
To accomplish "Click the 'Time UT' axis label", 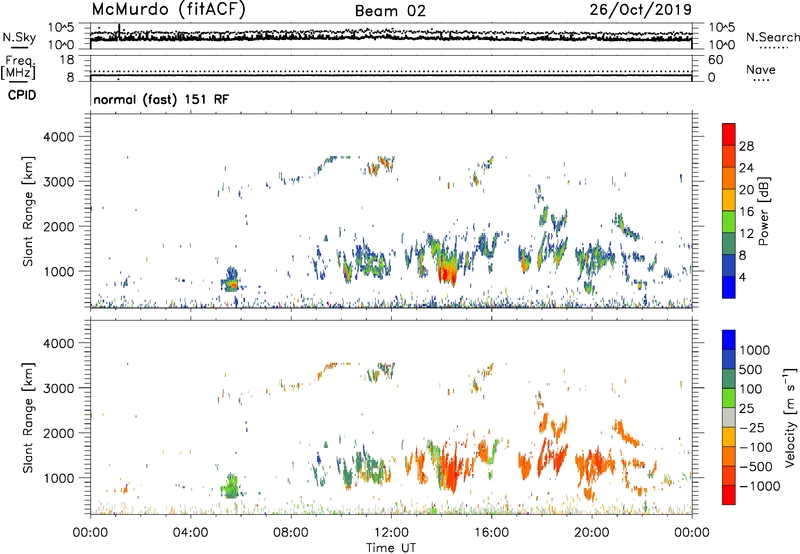I will [x=391, y=548].
